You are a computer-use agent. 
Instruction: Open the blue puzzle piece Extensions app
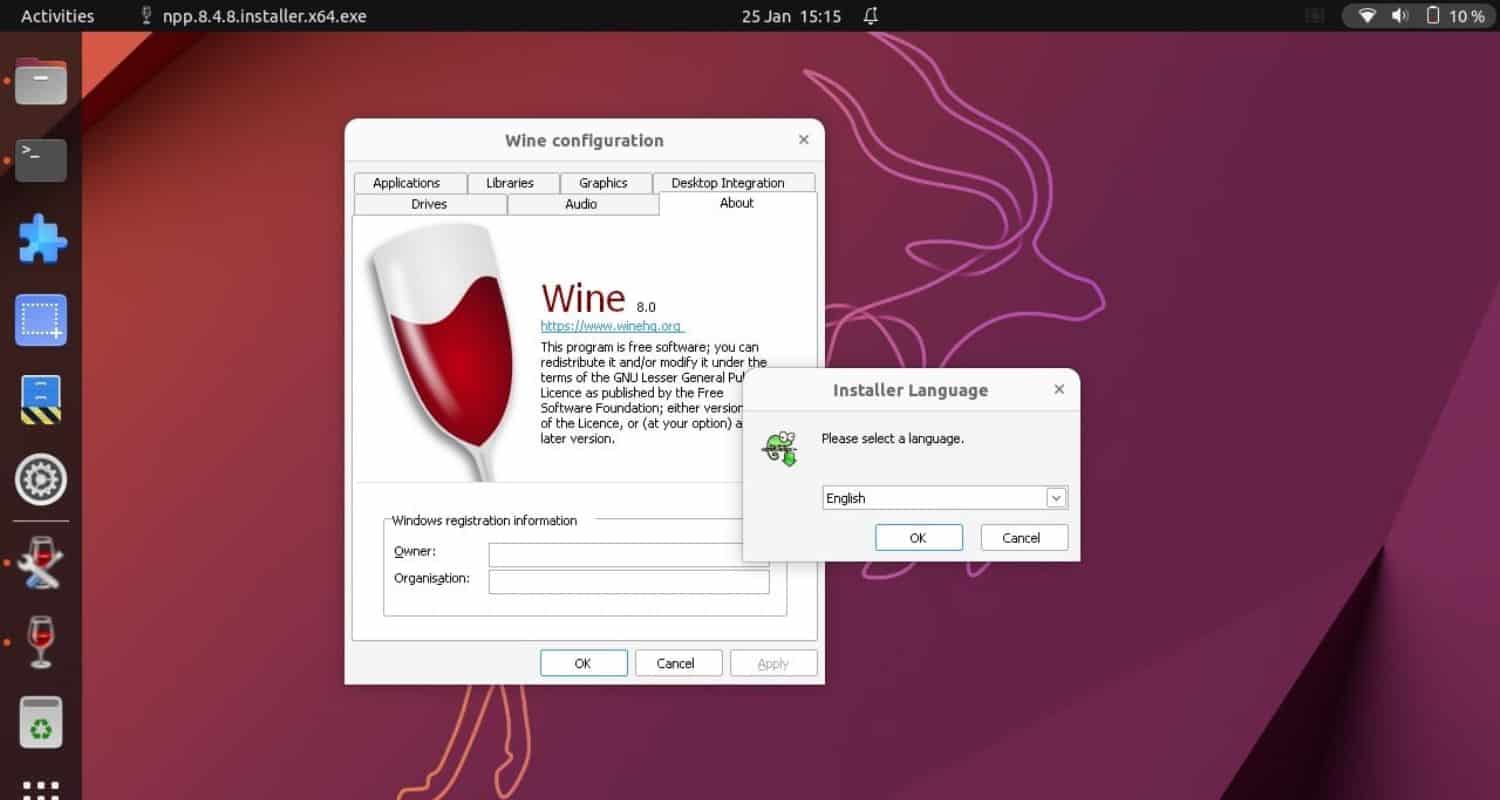pos(42,240)
